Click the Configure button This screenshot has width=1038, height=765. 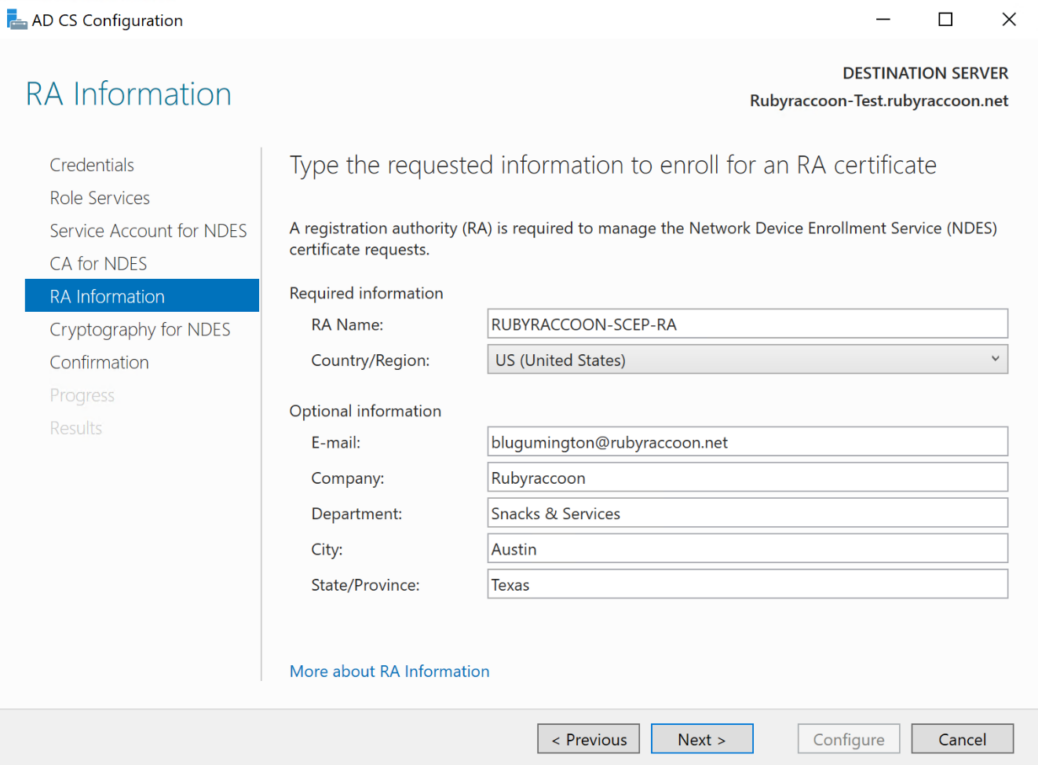point(848,738)
